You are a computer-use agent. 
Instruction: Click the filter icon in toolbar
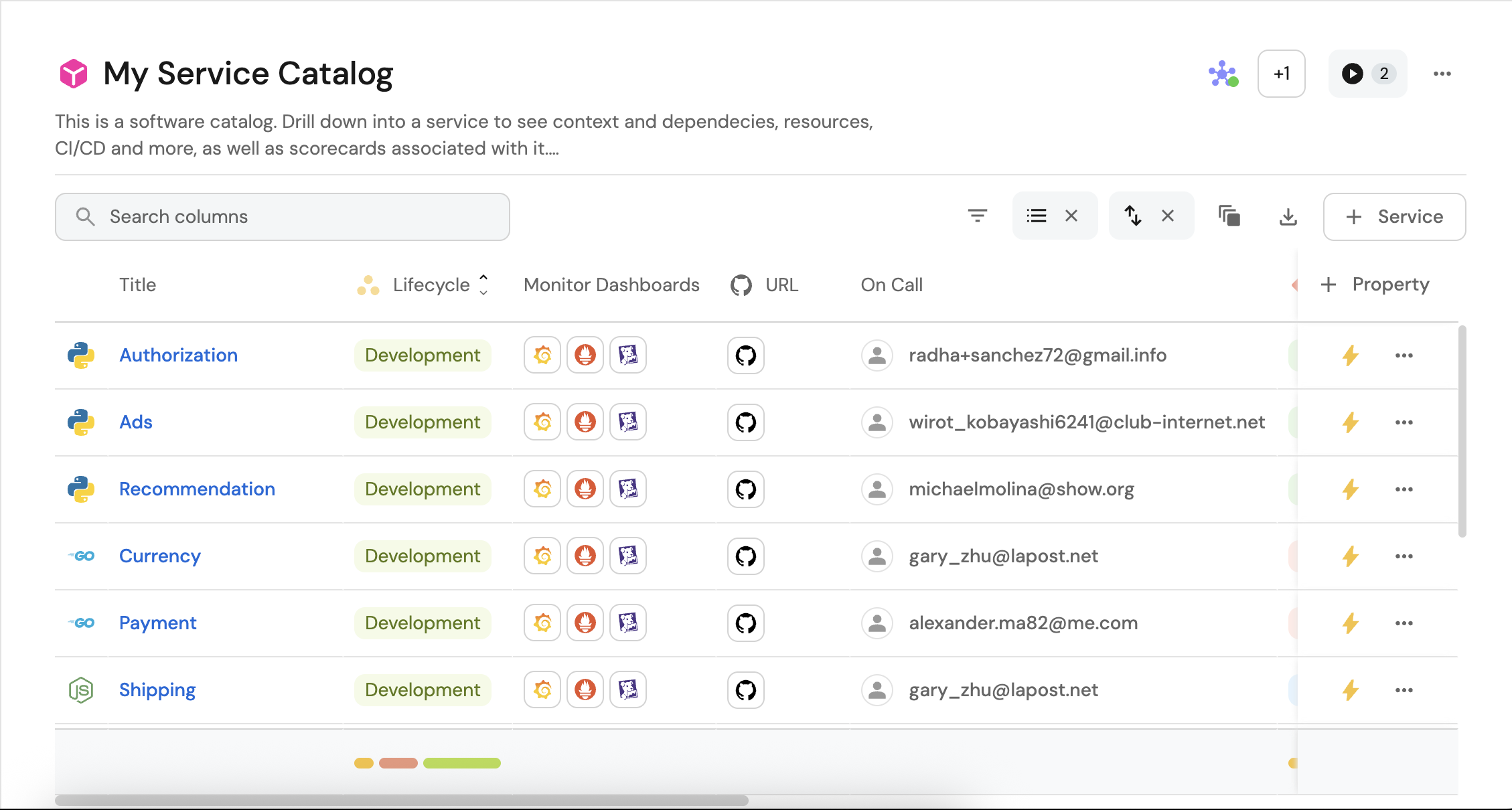[977, 216]
